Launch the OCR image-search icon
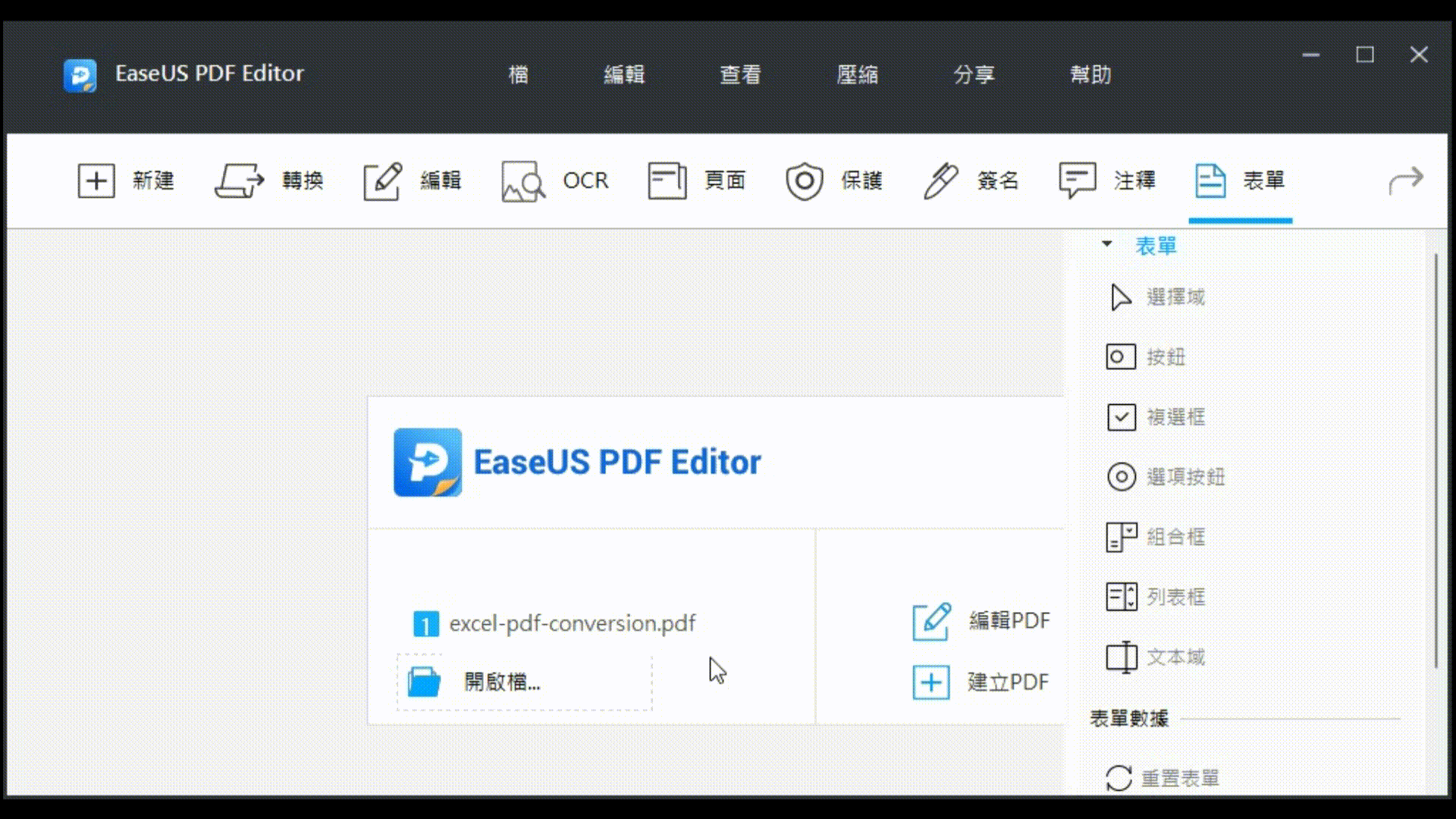Viewport: 1456px width, 819px height. [523, 181]
